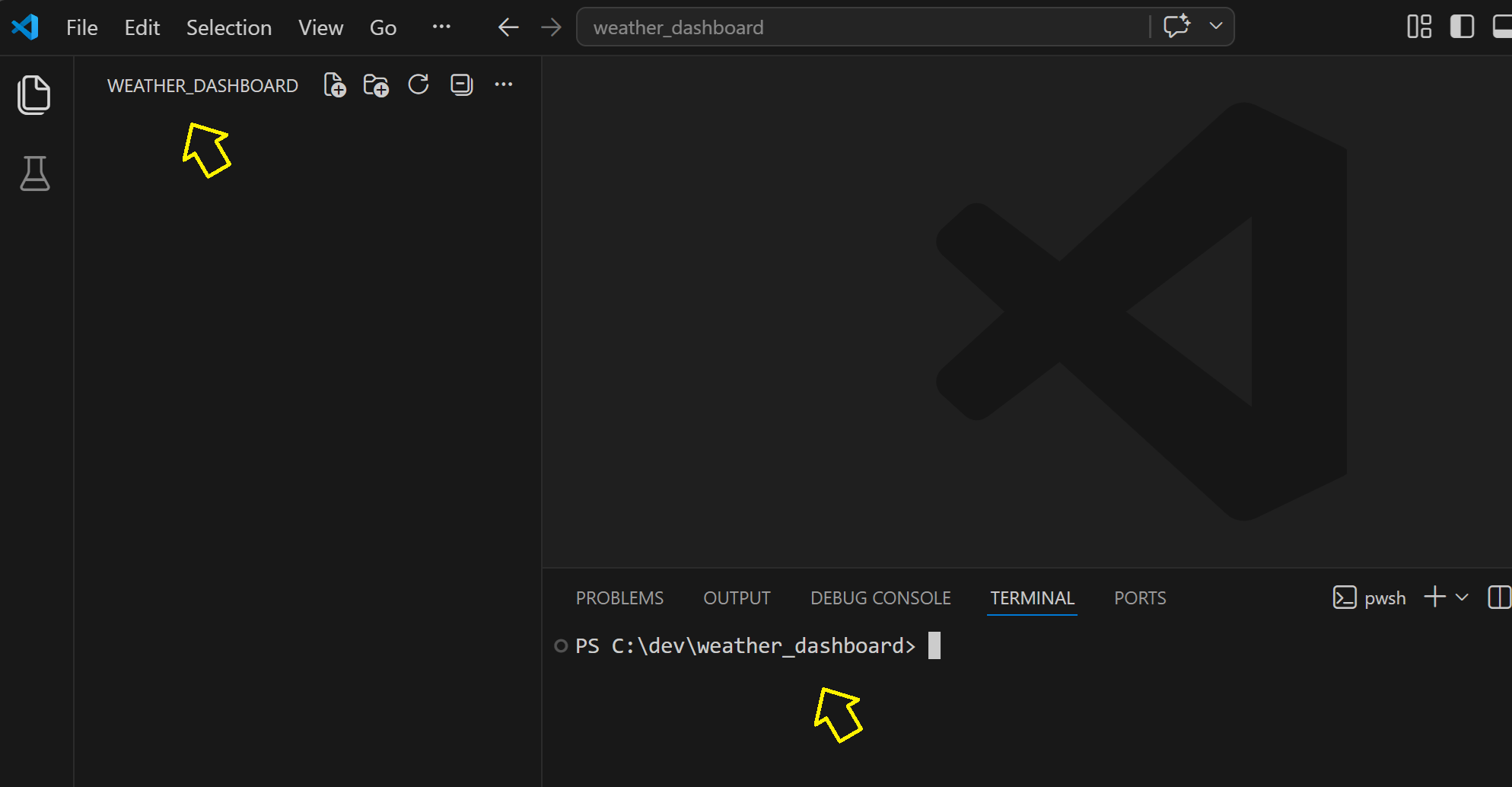Go back with the left arrow
Screen dimensions: 1512x787
(x=508, y=27)
